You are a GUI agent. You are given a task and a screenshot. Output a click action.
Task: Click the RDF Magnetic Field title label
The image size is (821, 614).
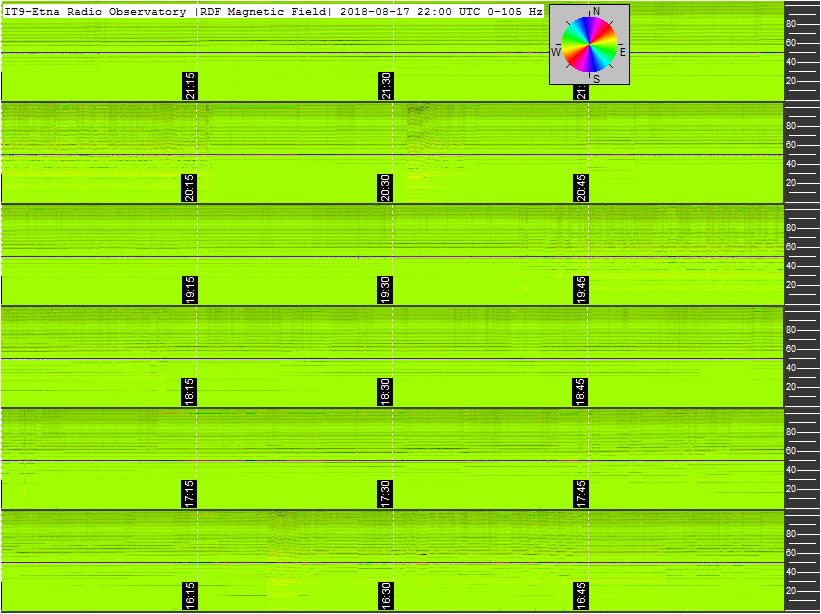pos(262,12)
